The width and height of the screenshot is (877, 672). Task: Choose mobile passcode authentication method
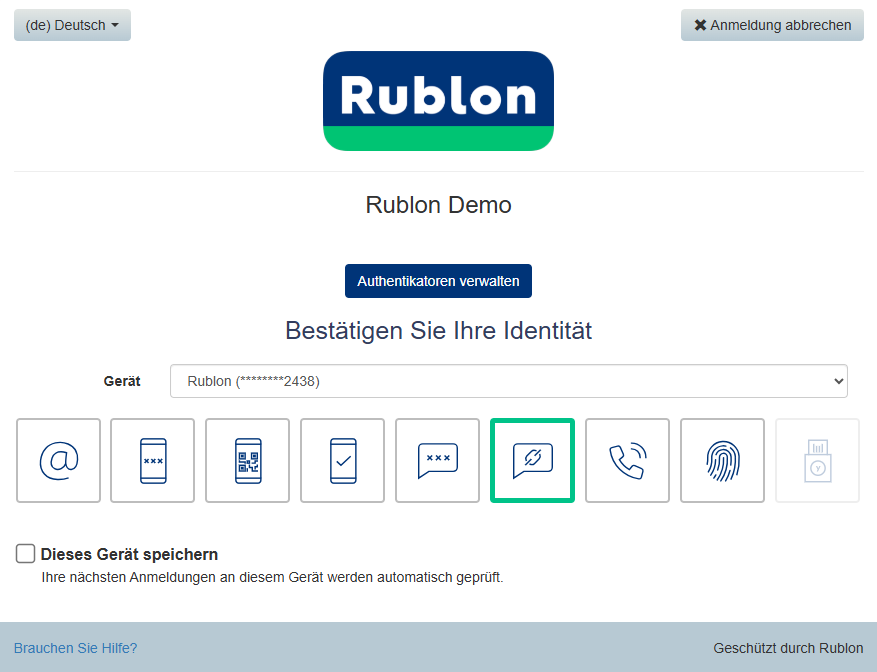pyautogui.click(x=153, y=460)
